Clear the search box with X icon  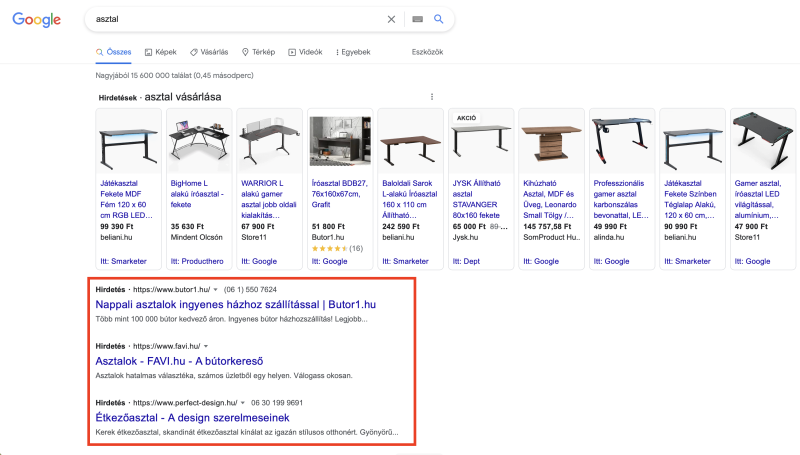[391, 19]
